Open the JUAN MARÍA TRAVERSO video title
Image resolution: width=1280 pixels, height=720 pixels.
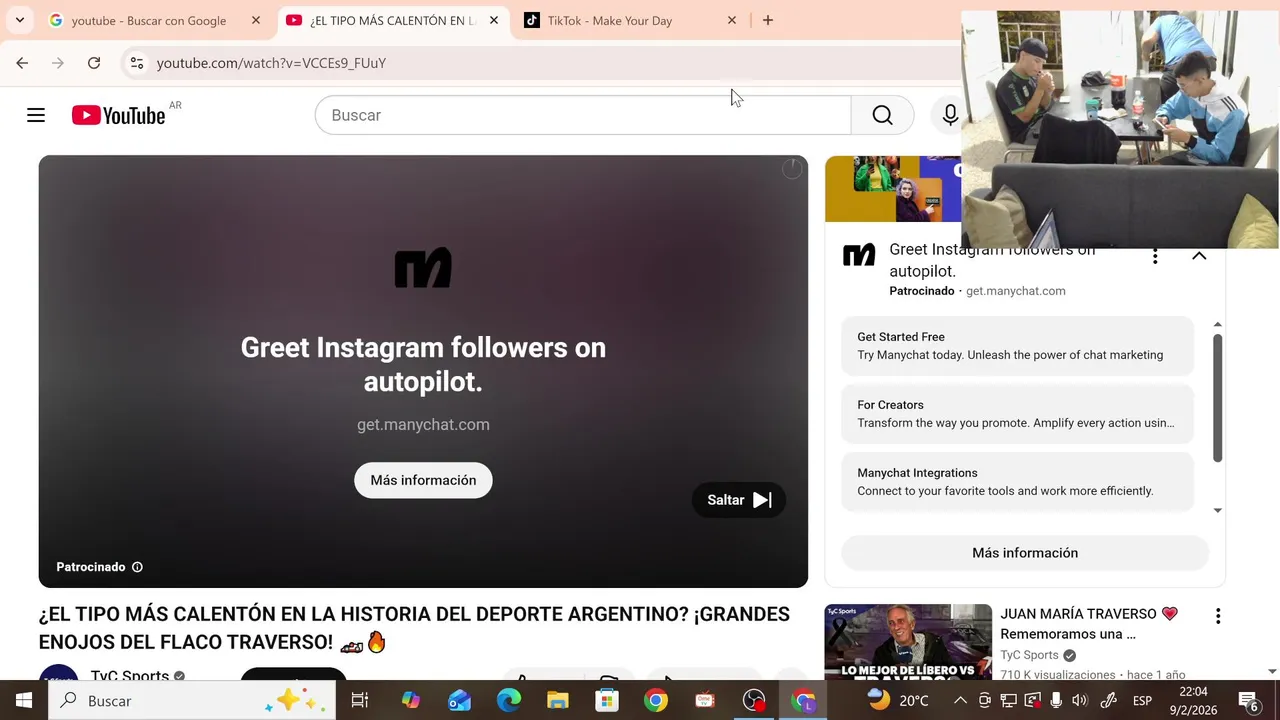click(x=1089, y=624)
